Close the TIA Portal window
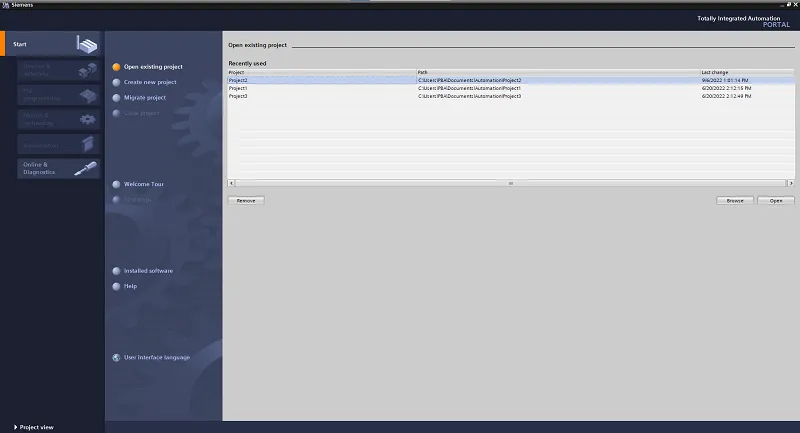Viewport: 800px width, 433px height. (796, 4)
